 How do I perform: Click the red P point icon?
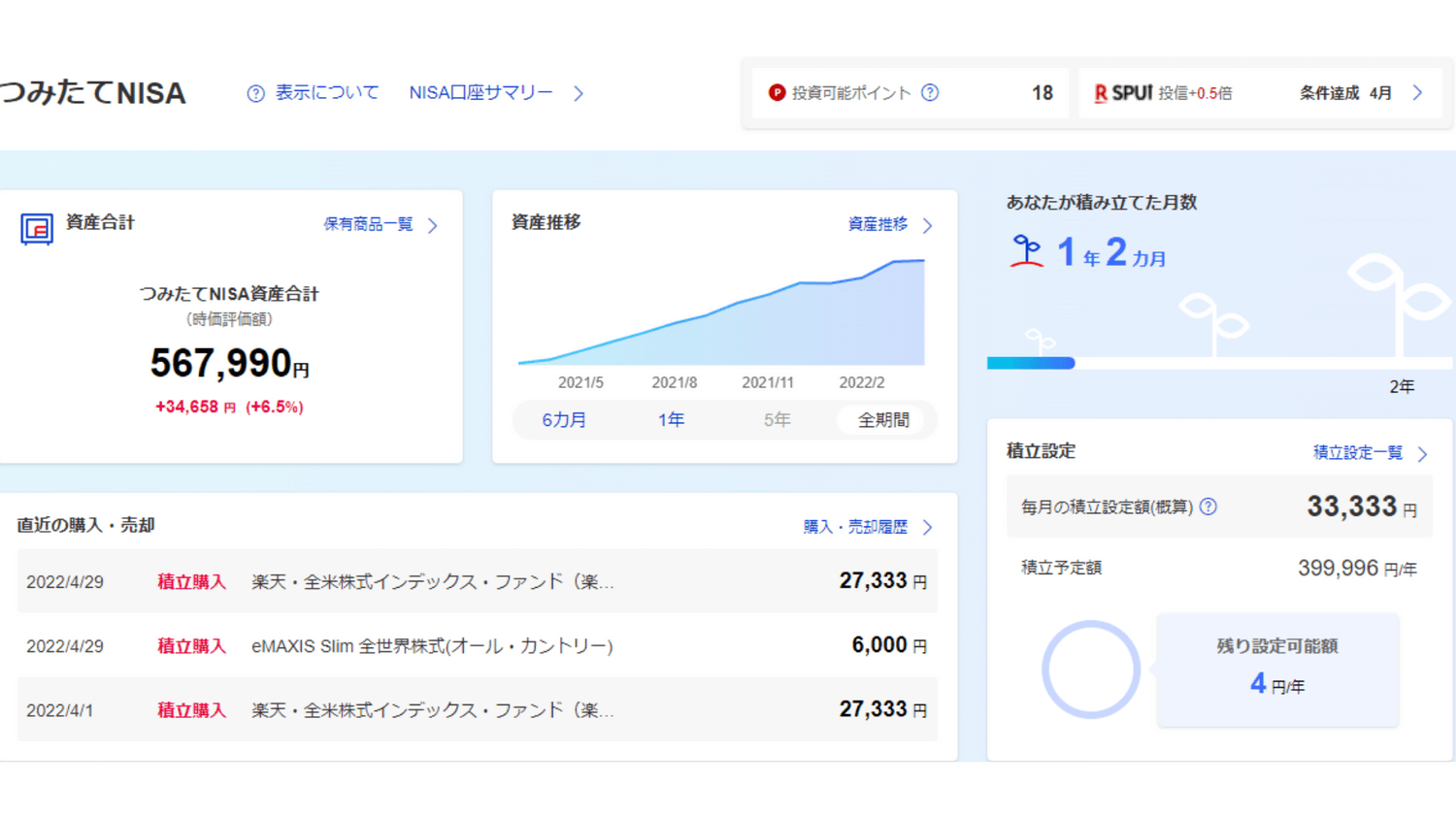point(777,93)
